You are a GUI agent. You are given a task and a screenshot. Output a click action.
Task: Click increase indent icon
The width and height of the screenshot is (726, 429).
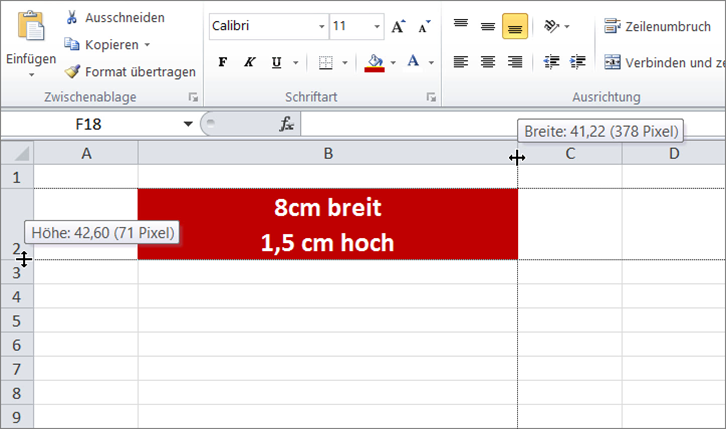(x=578, y=62)
